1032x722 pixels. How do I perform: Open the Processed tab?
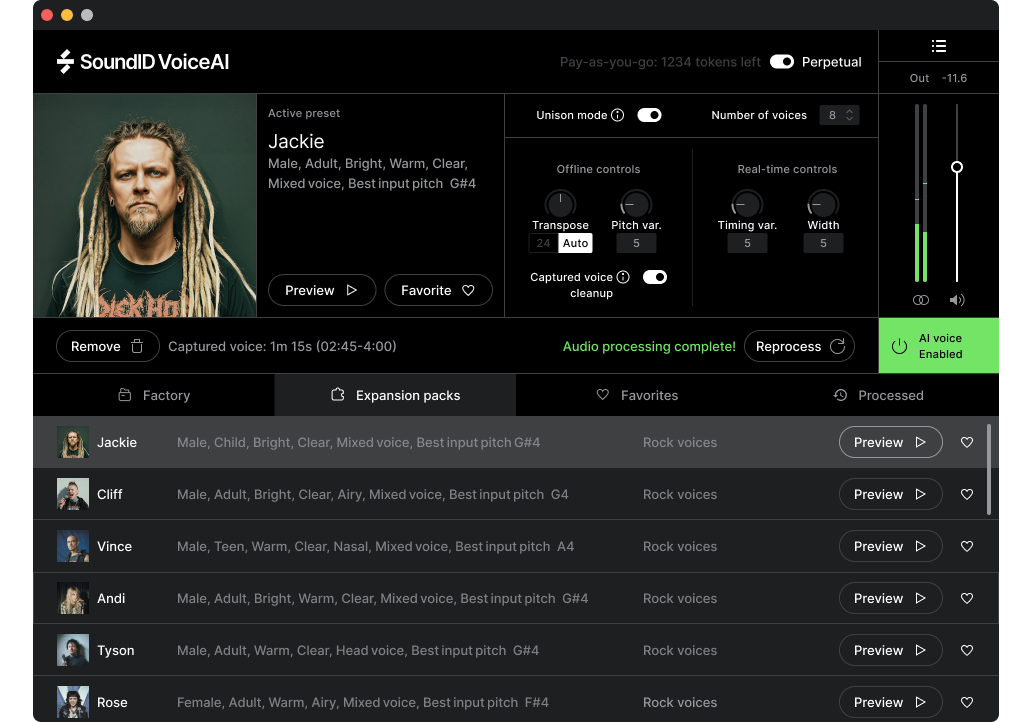pos(878,395)
